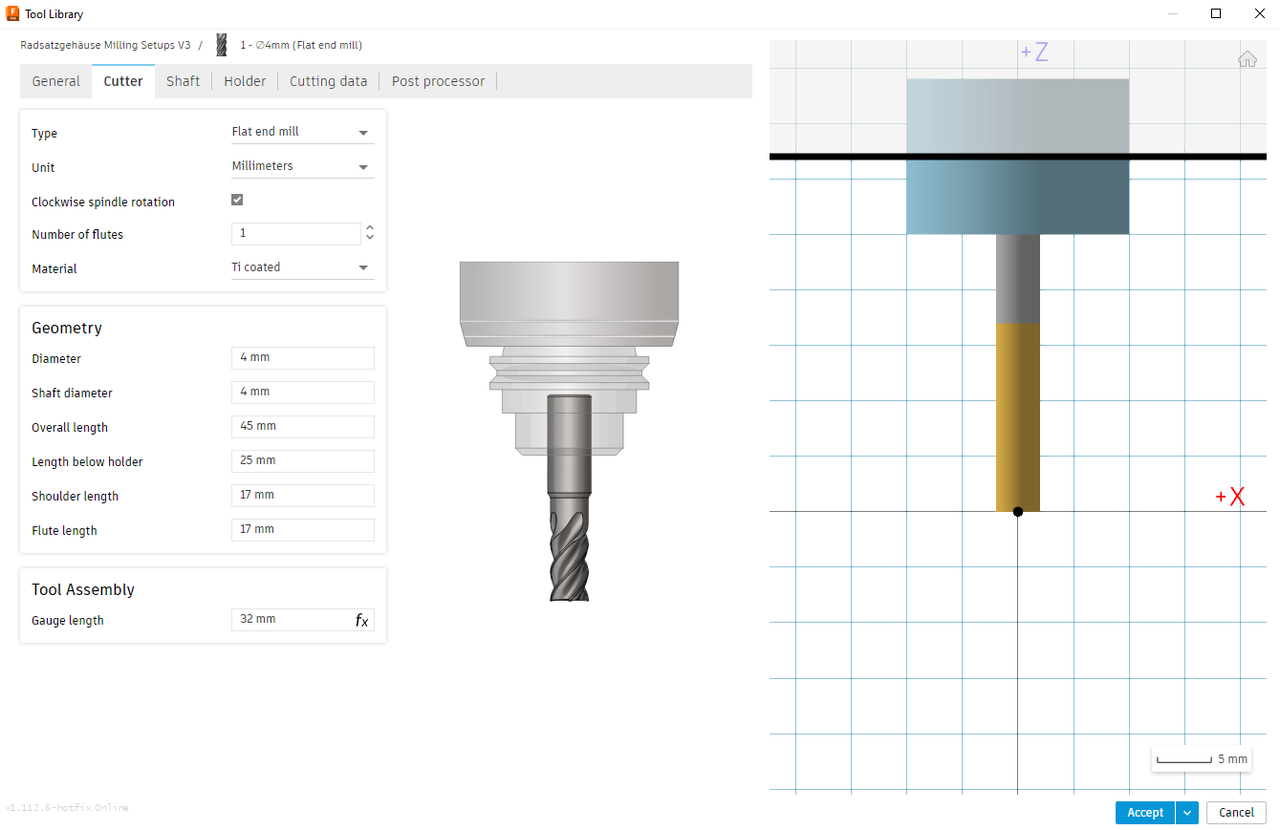
Task: Click the Radsatzgehäuse Milling Setups V3 breadcrumb
Action: pos(105,45)
